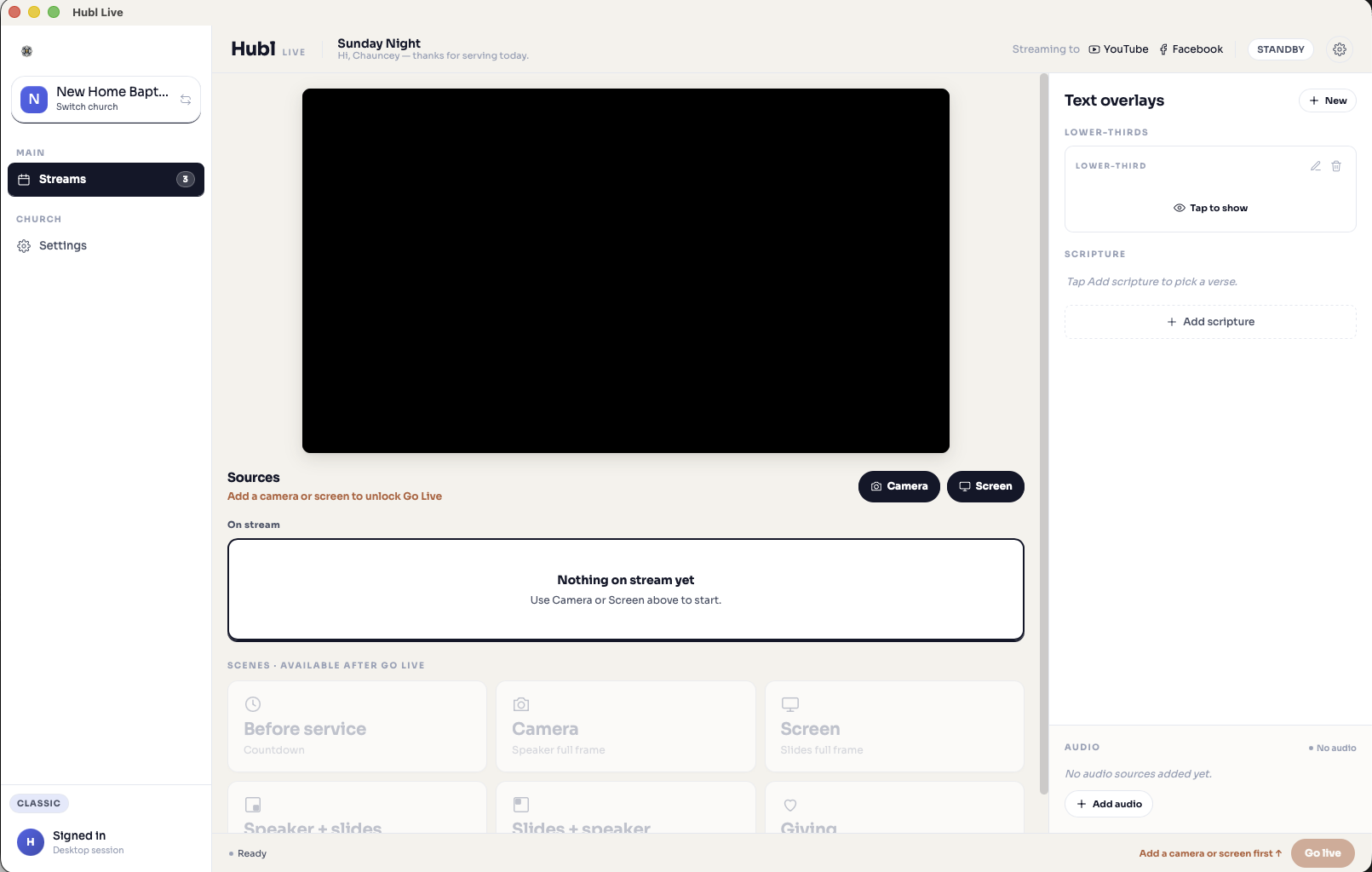Select the Before service countdown scene
This screenshot has height=872, width=1372.
[357, 726]
